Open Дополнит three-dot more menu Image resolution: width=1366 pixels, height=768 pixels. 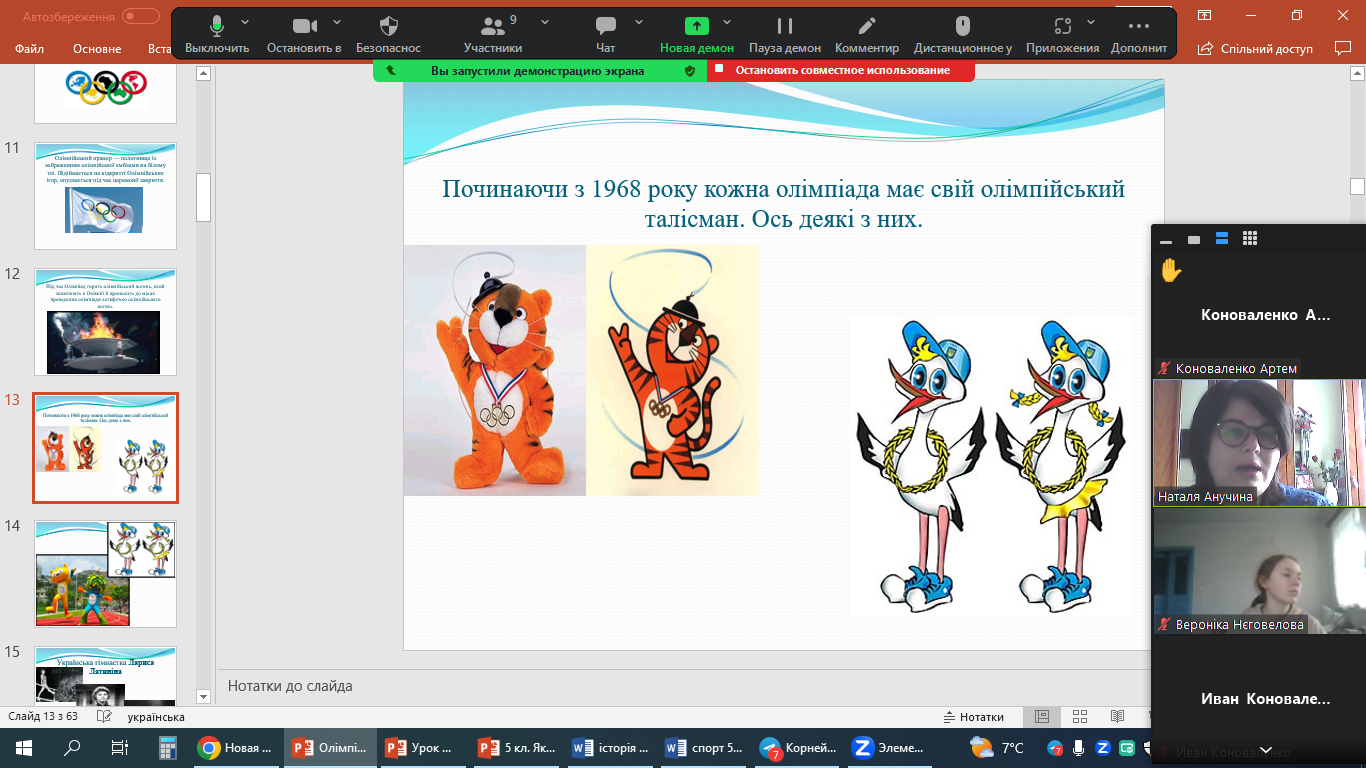[x=1138, y=34]
